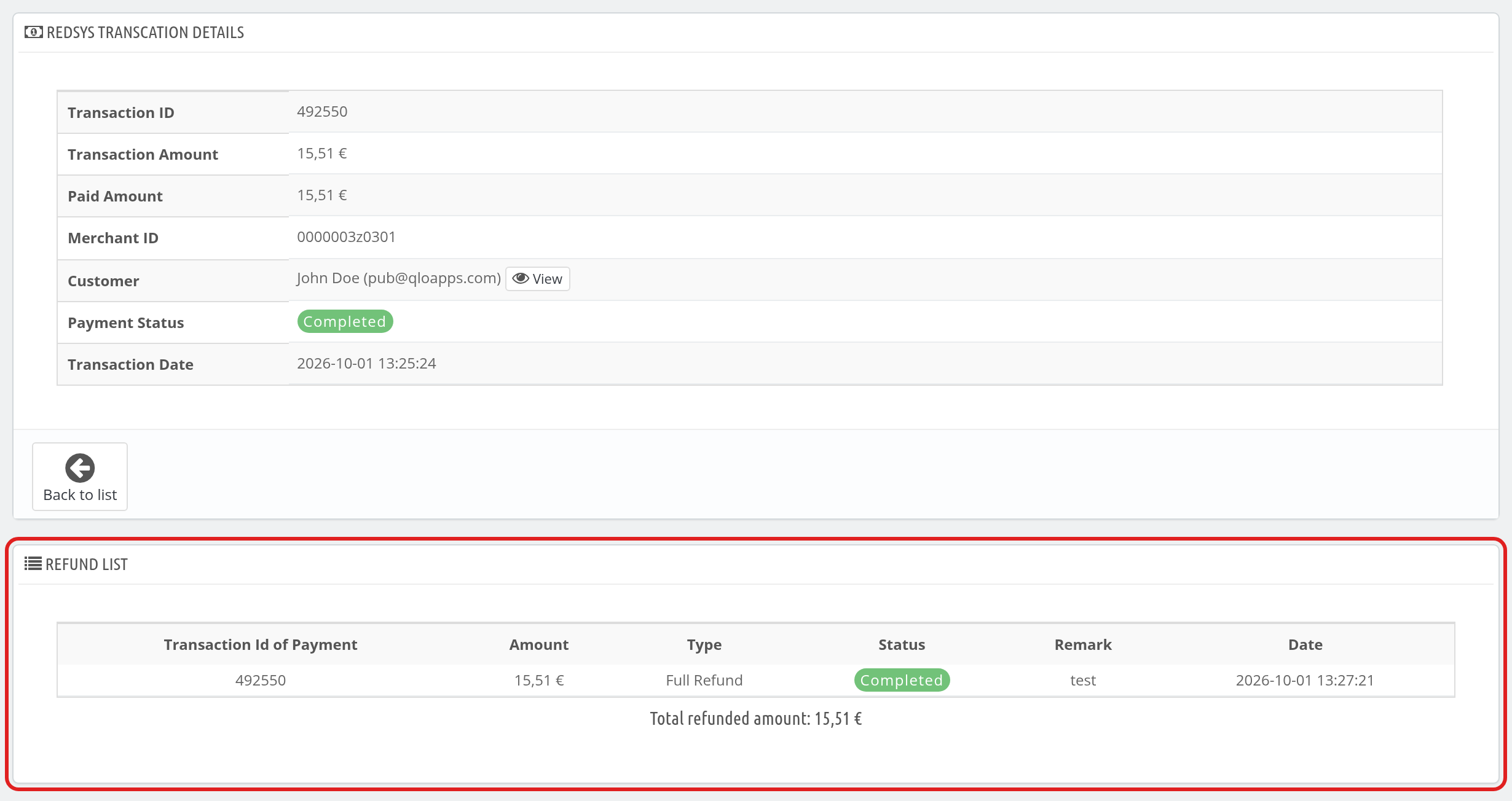Click the Full Refund type cell
Screen dimensions: 1512x801
click(704, 680)
